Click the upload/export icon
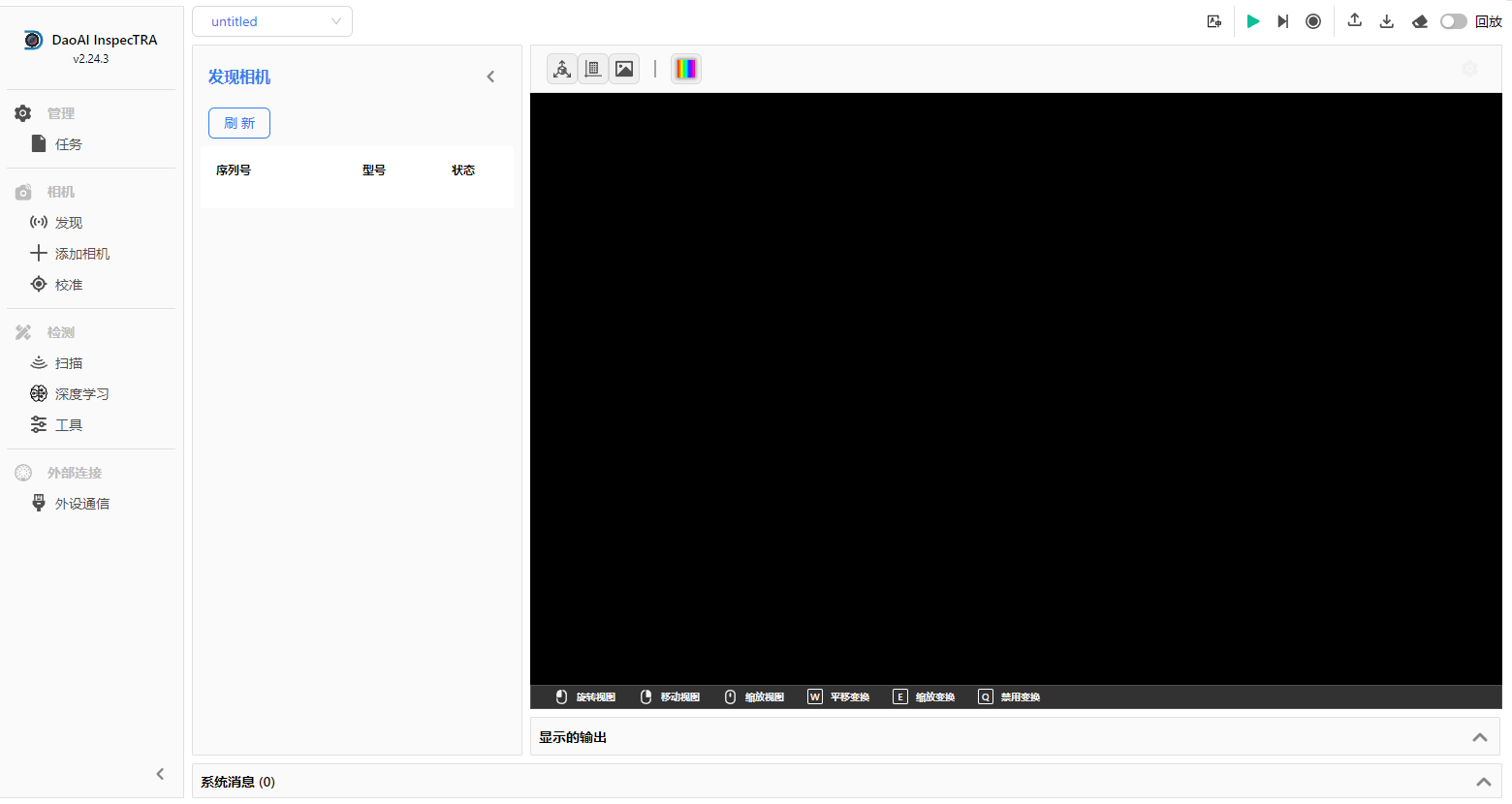 click(x=1355, y=20)
